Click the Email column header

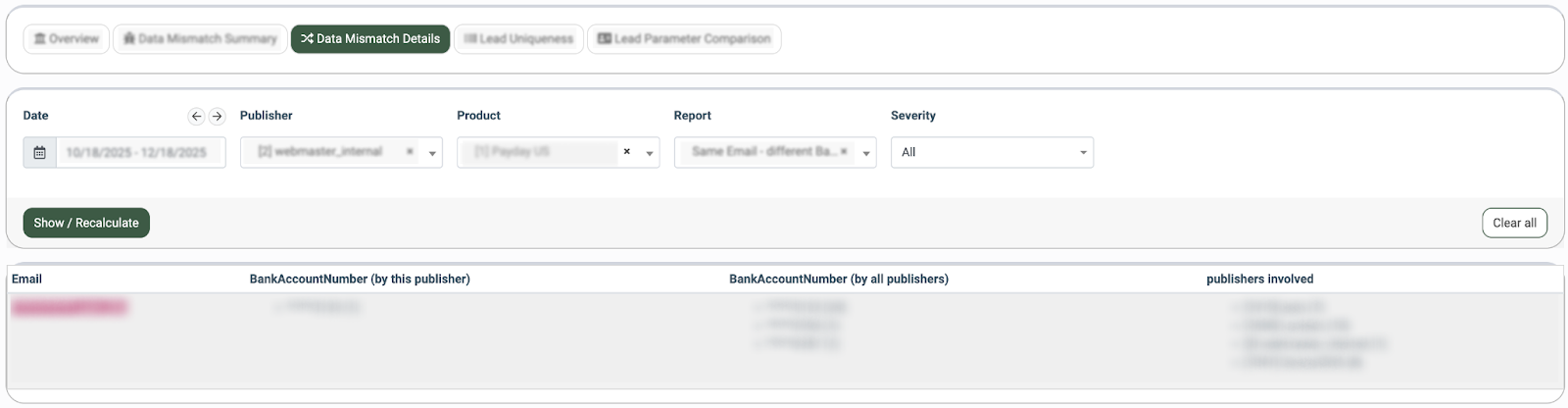click(27, 279)
